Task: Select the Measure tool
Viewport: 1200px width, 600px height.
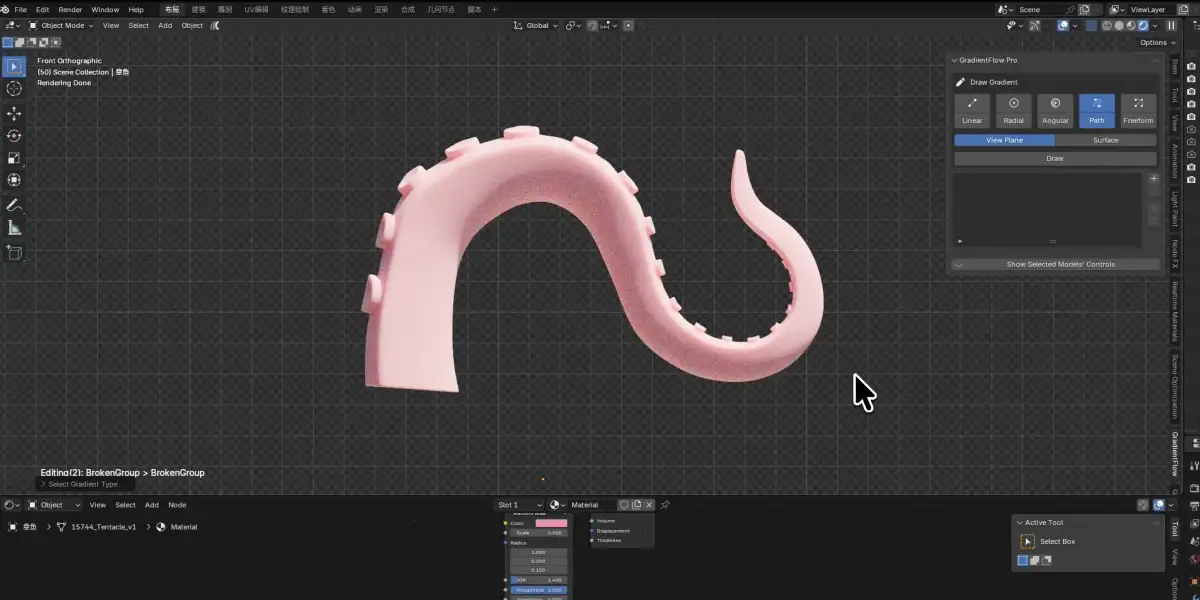Action: coord(14,228)
